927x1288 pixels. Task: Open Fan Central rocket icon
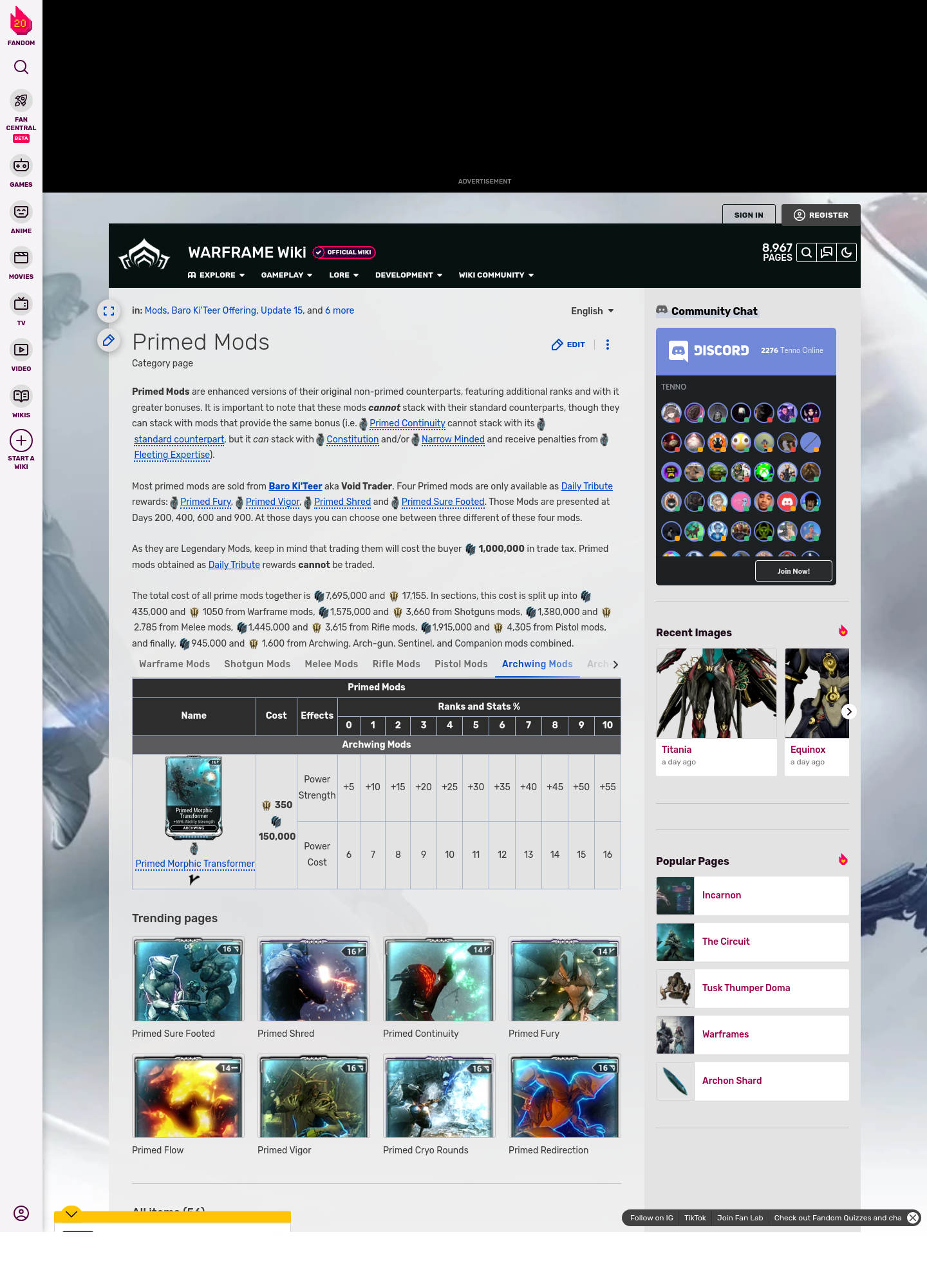pos(21,100)
